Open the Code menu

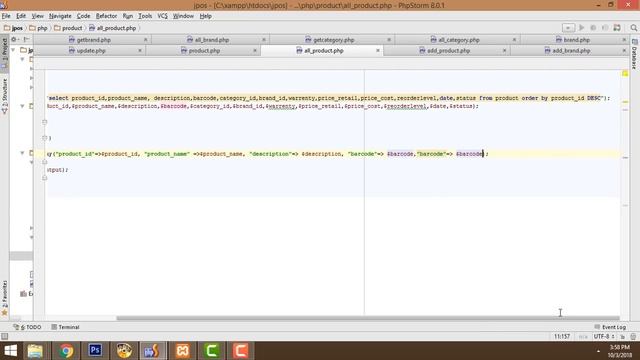pyautogui.click(x=83, y=16)
